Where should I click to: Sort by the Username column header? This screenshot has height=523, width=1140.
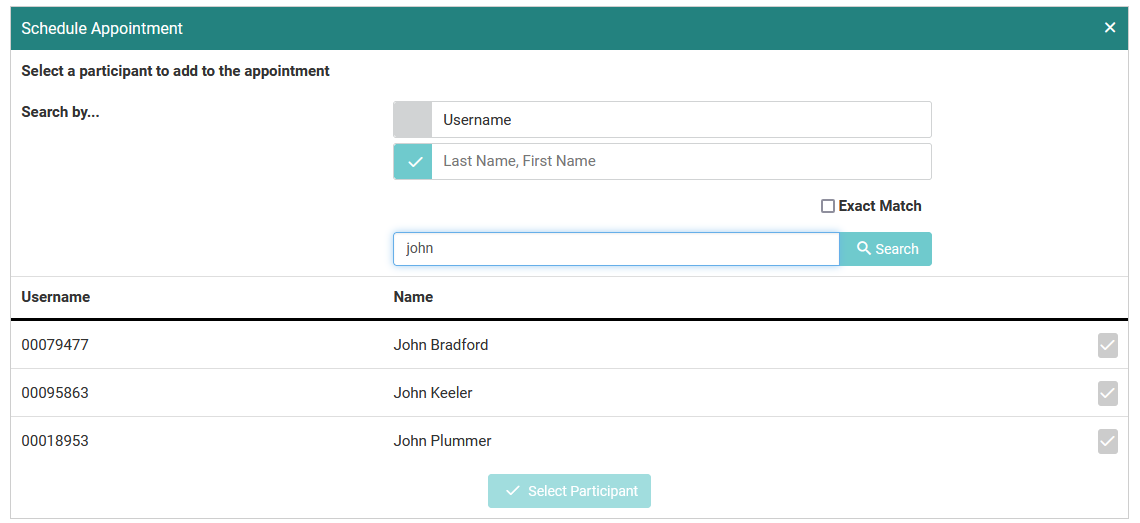pyautogui.click(x=56, y=297)
